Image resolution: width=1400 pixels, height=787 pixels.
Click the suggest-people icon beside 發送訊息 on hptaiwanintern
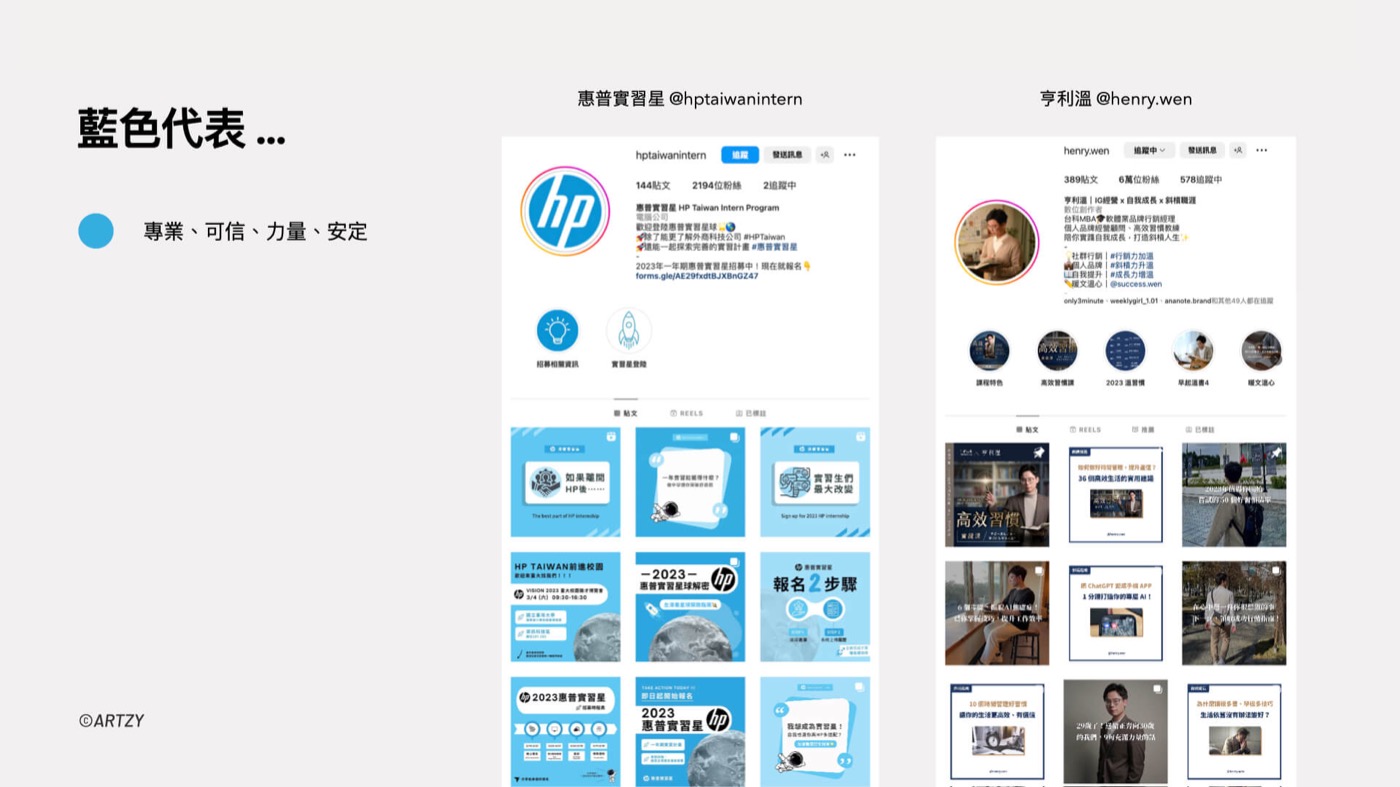coord(825,155)
